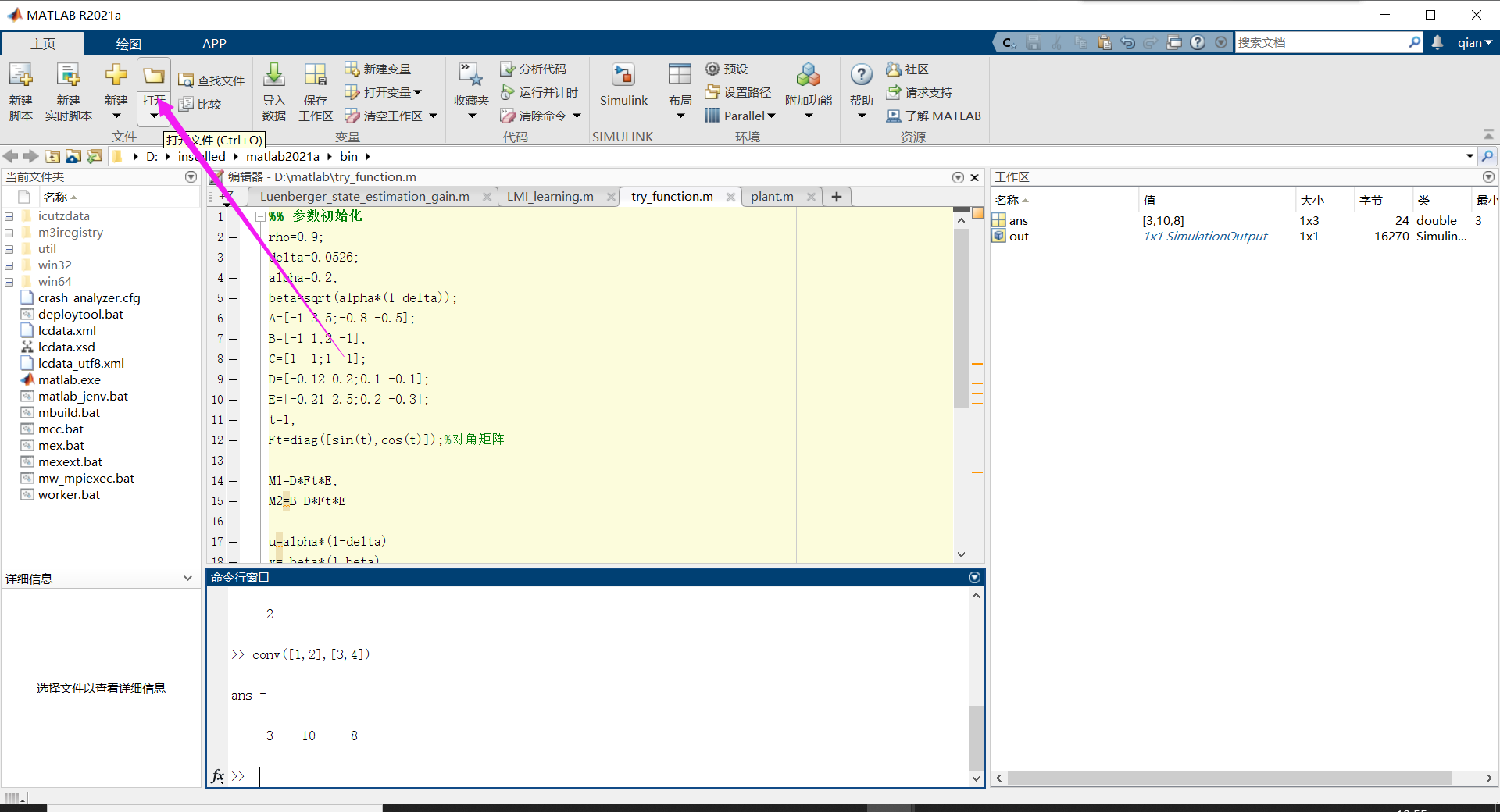Click the switch windows icon in quick access toolbar

1174,43
